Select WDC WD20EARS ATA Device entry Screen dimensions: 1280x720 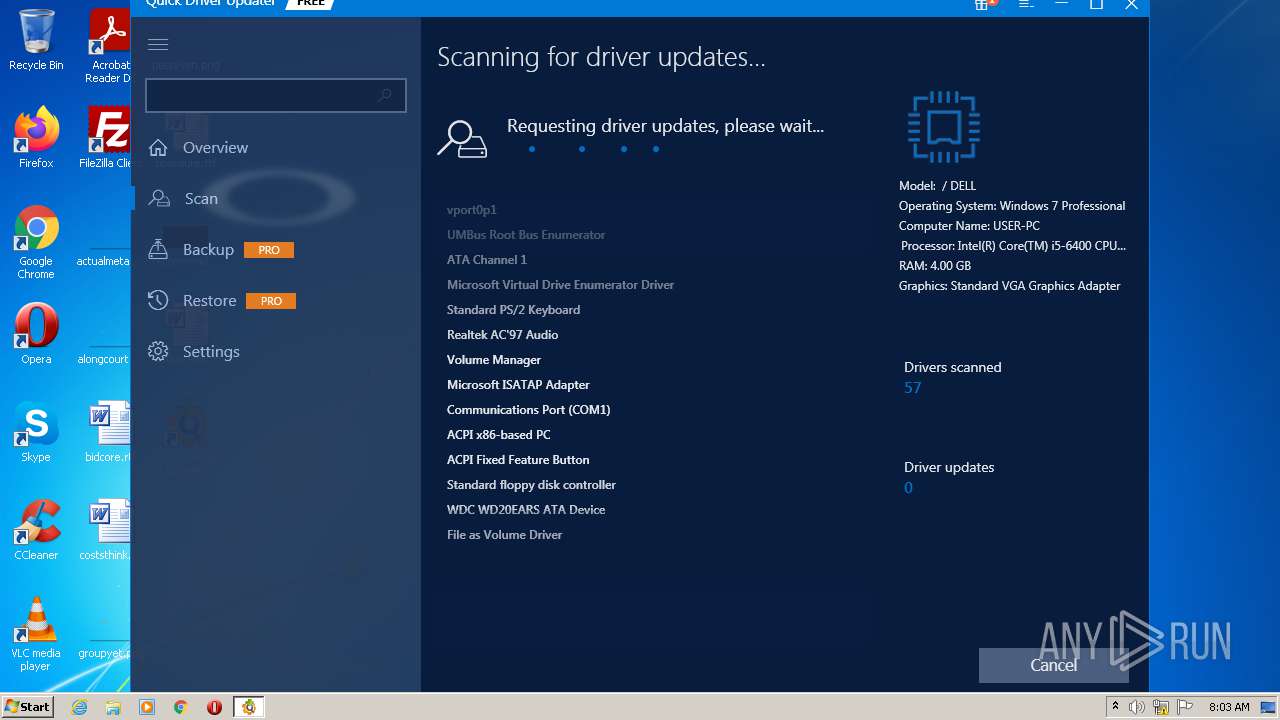(x=526, y=510)
